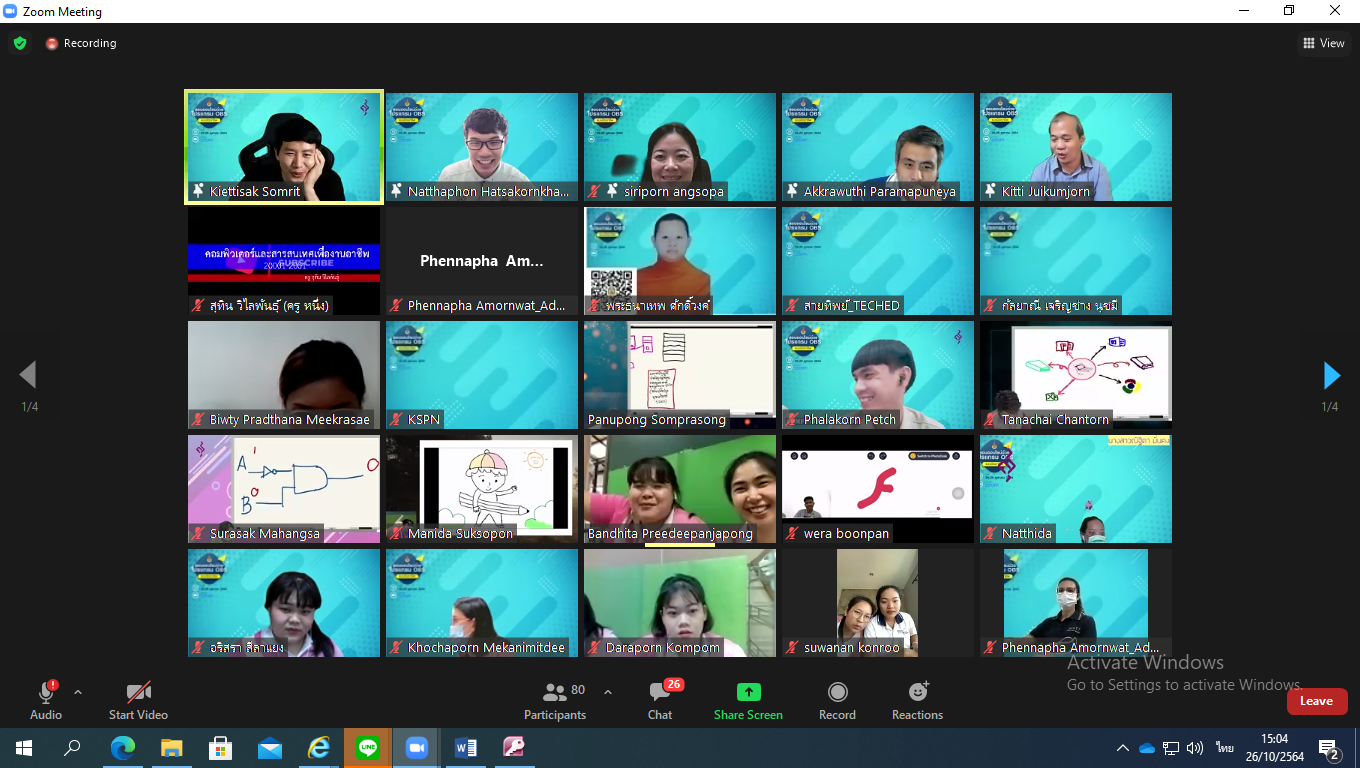The height and width of the screenshot is (768, 1360).
Task: Open Microsoft Store from taskbar
Action: [220, 748]
